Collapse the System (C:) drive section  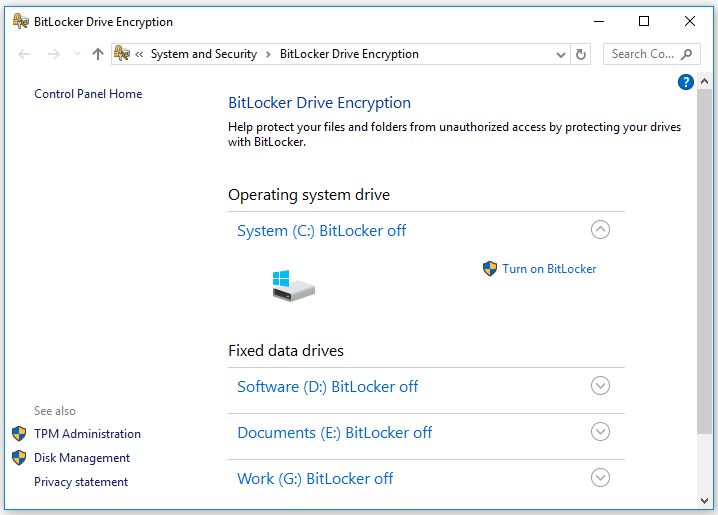click(600, 230)
